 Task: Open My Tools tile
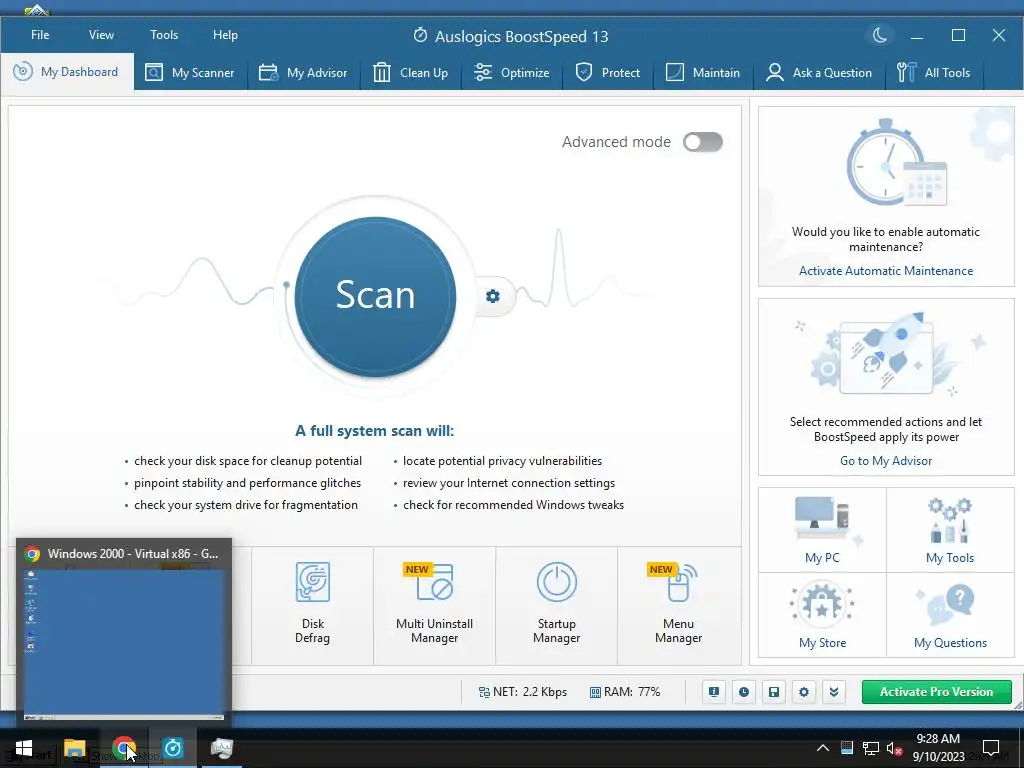pyautogui.click(x=950, y=530)
